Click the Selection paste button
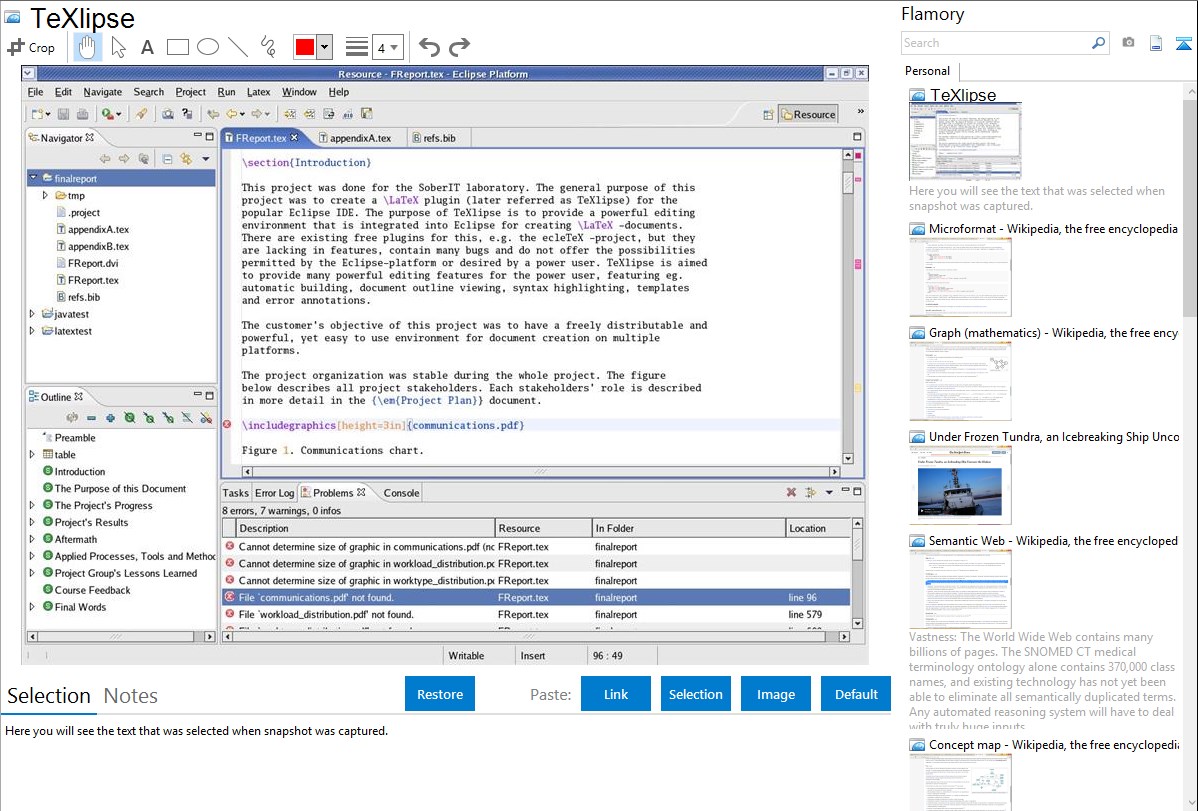1198x811 pixels. 695,694
